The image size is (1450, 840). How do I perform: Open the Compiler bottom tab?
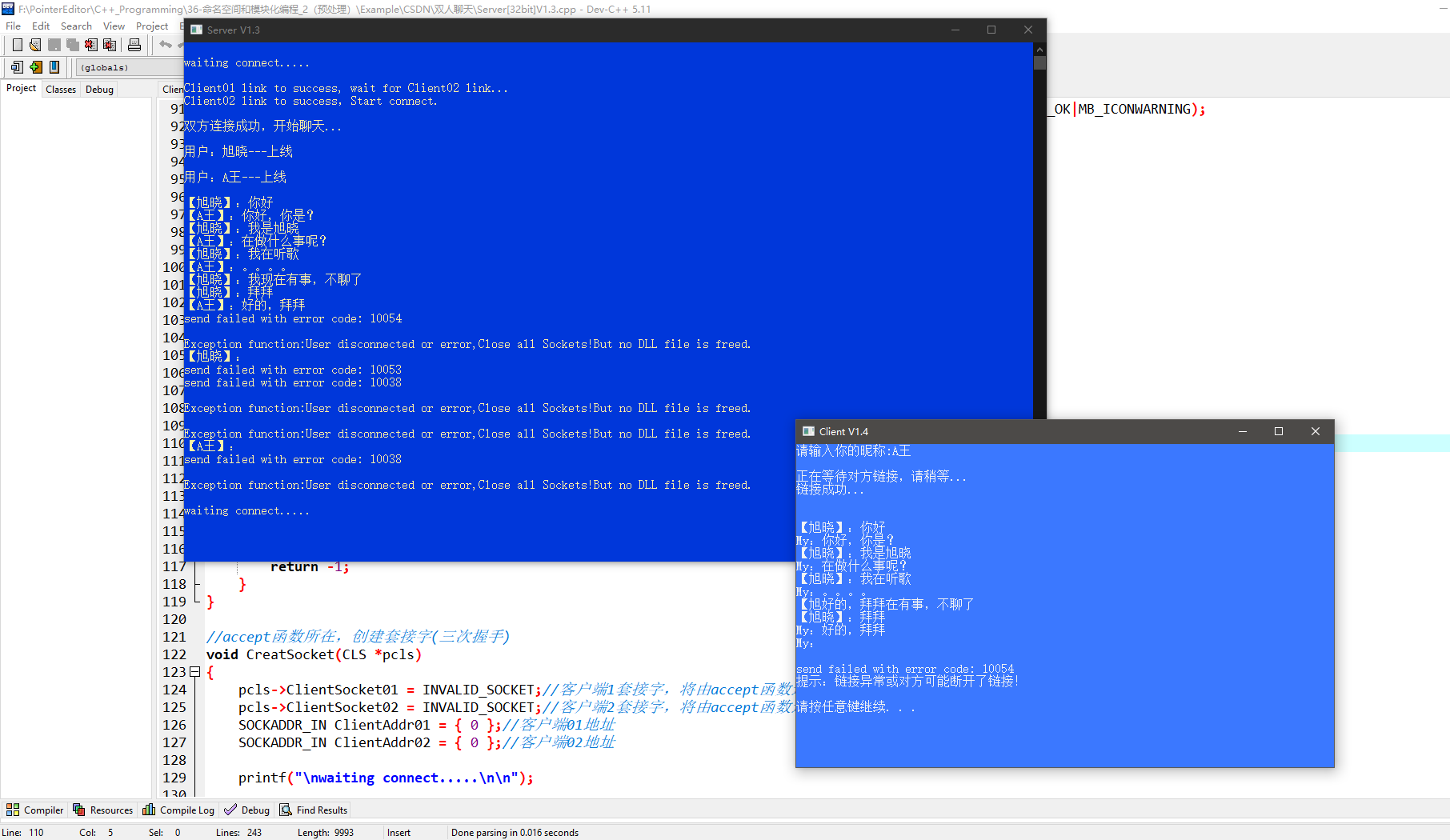coord(35,810)
